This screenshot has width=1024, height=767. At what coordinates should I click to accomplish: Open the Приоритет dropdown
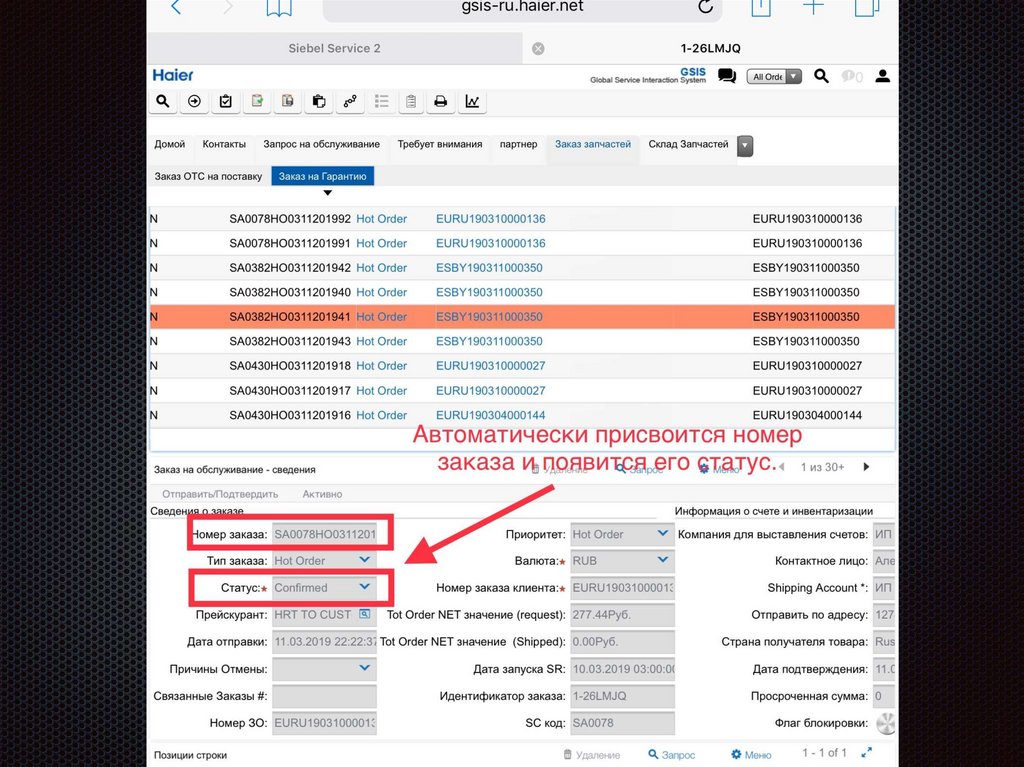tap(662, 534)
